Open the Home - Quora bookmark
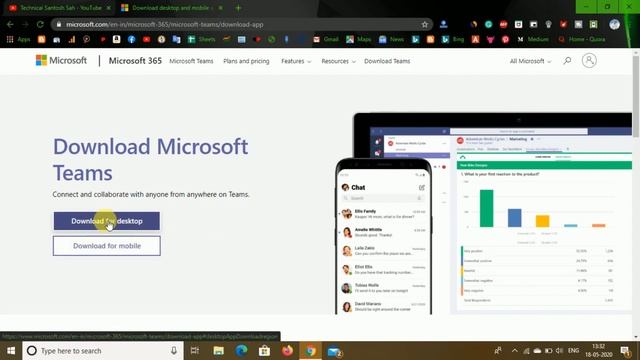Viewport: 640px width, 360px height. 582,39
